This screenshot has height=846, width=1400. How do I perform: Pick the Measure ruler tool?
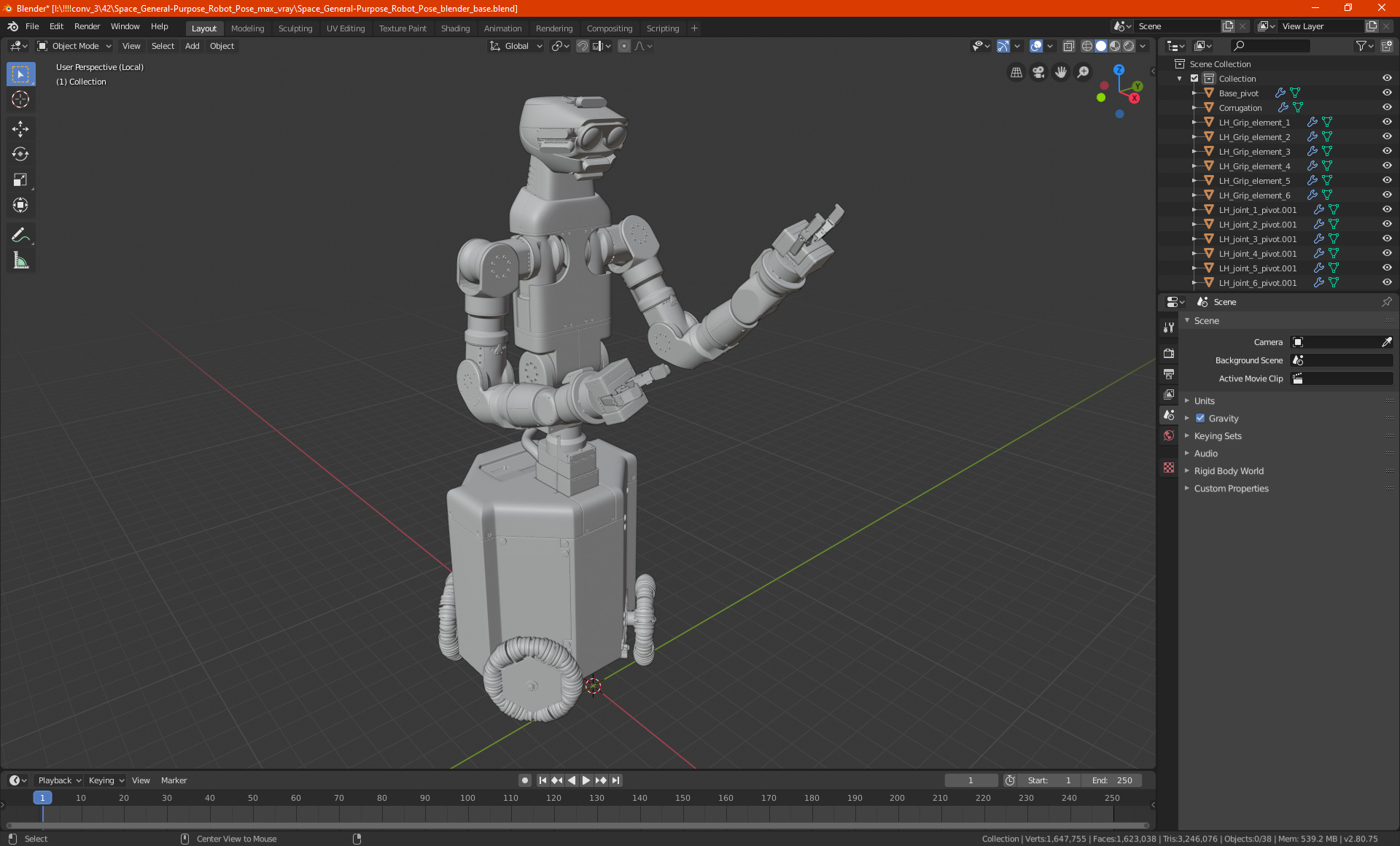click(x=20, y=260)
